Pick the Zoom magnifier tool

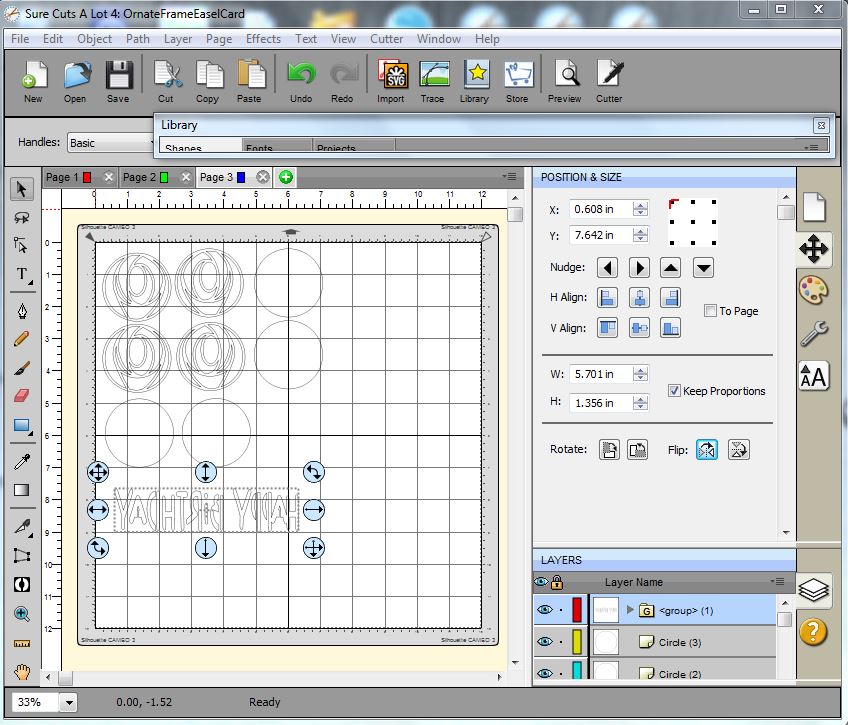22,614
